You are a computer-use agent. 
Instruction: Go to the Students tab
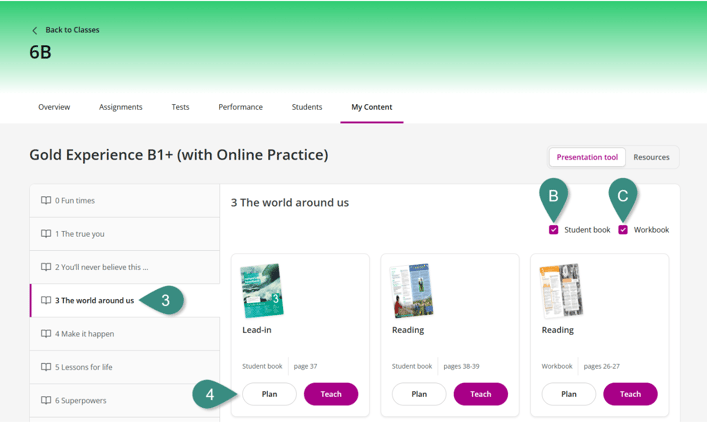tap(307, 107)
